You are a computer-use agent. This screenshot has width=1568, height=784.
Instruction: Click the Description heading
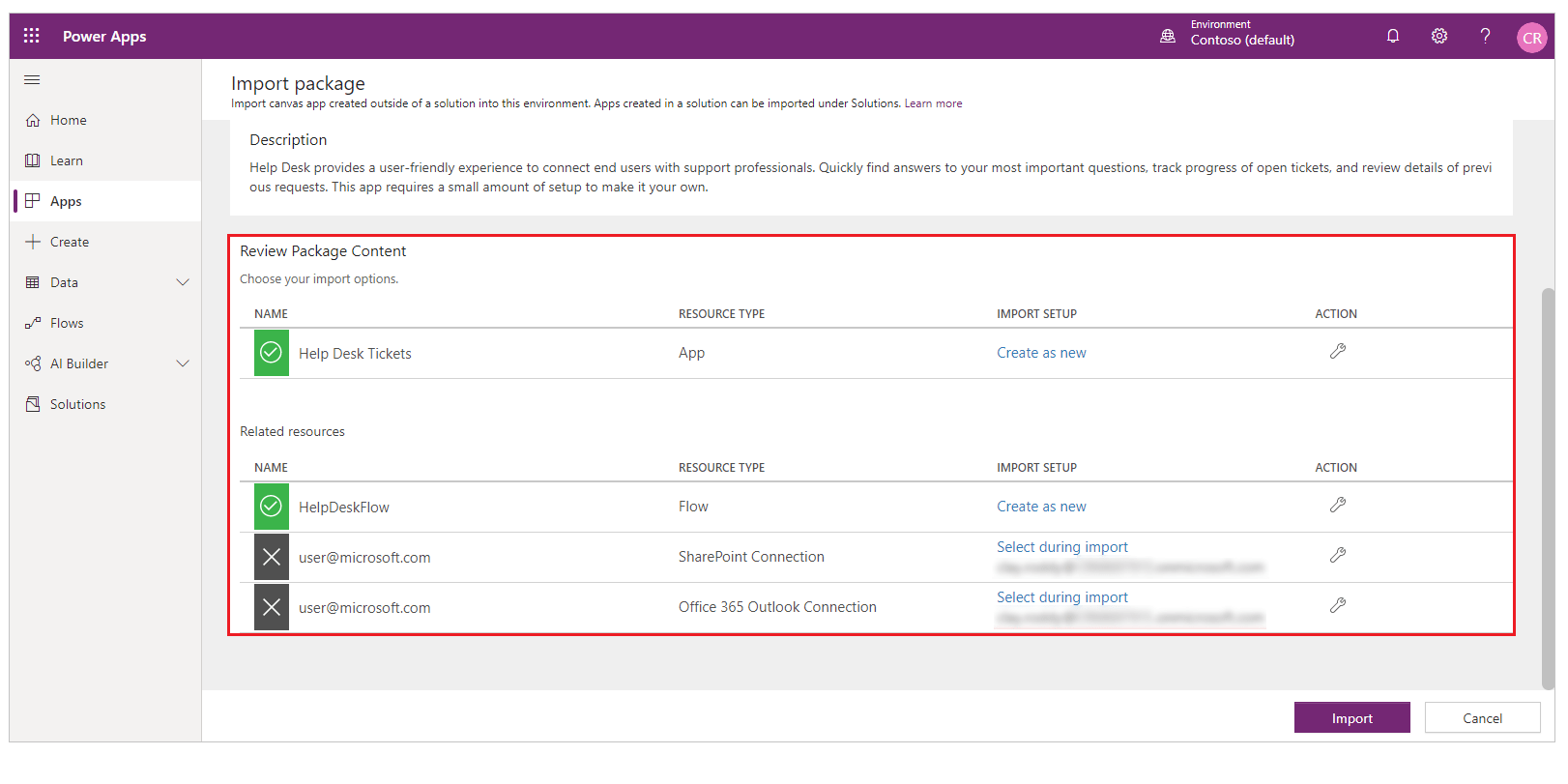click(288, 140)
